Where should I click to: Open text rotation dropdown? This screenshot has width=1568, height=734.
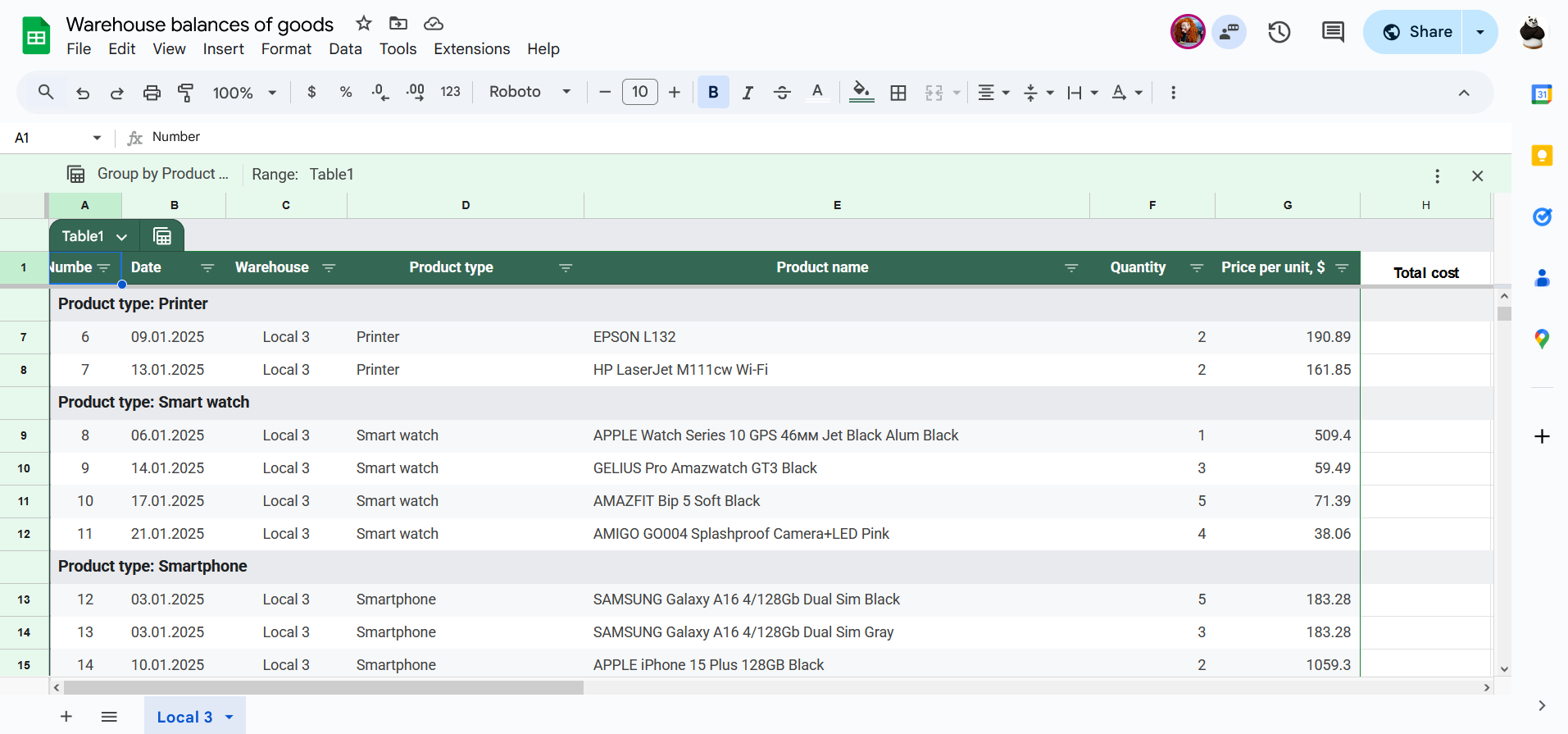click(1126, 93)
